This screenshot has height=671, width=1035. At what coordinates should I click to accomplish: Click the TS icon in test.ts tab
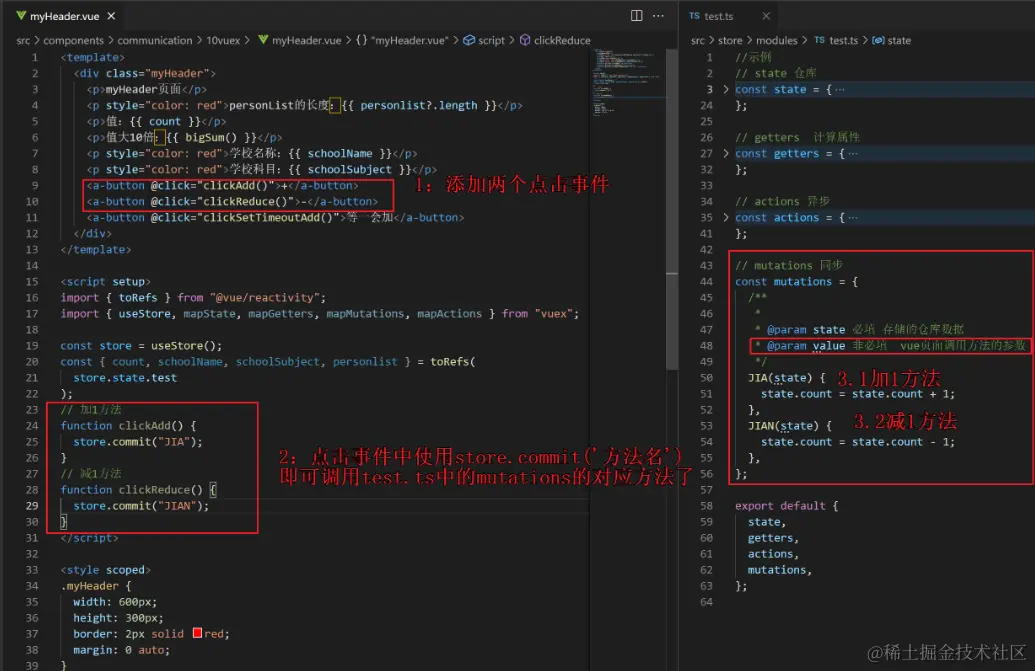[x=694, y=15]
